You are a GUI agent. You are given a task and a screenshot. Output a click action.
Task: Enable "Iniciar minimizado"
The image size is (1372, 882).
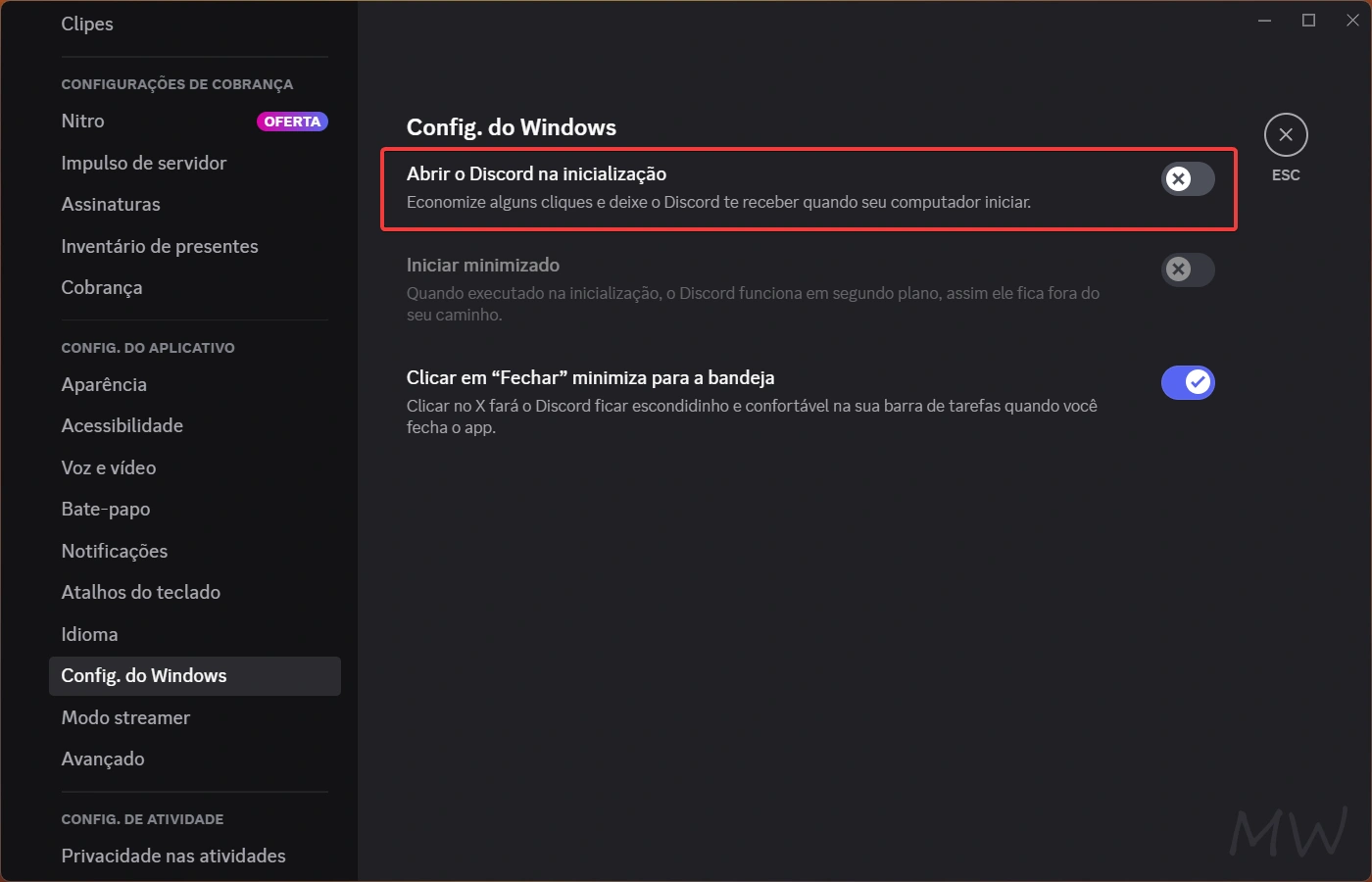click(1187, 269)
